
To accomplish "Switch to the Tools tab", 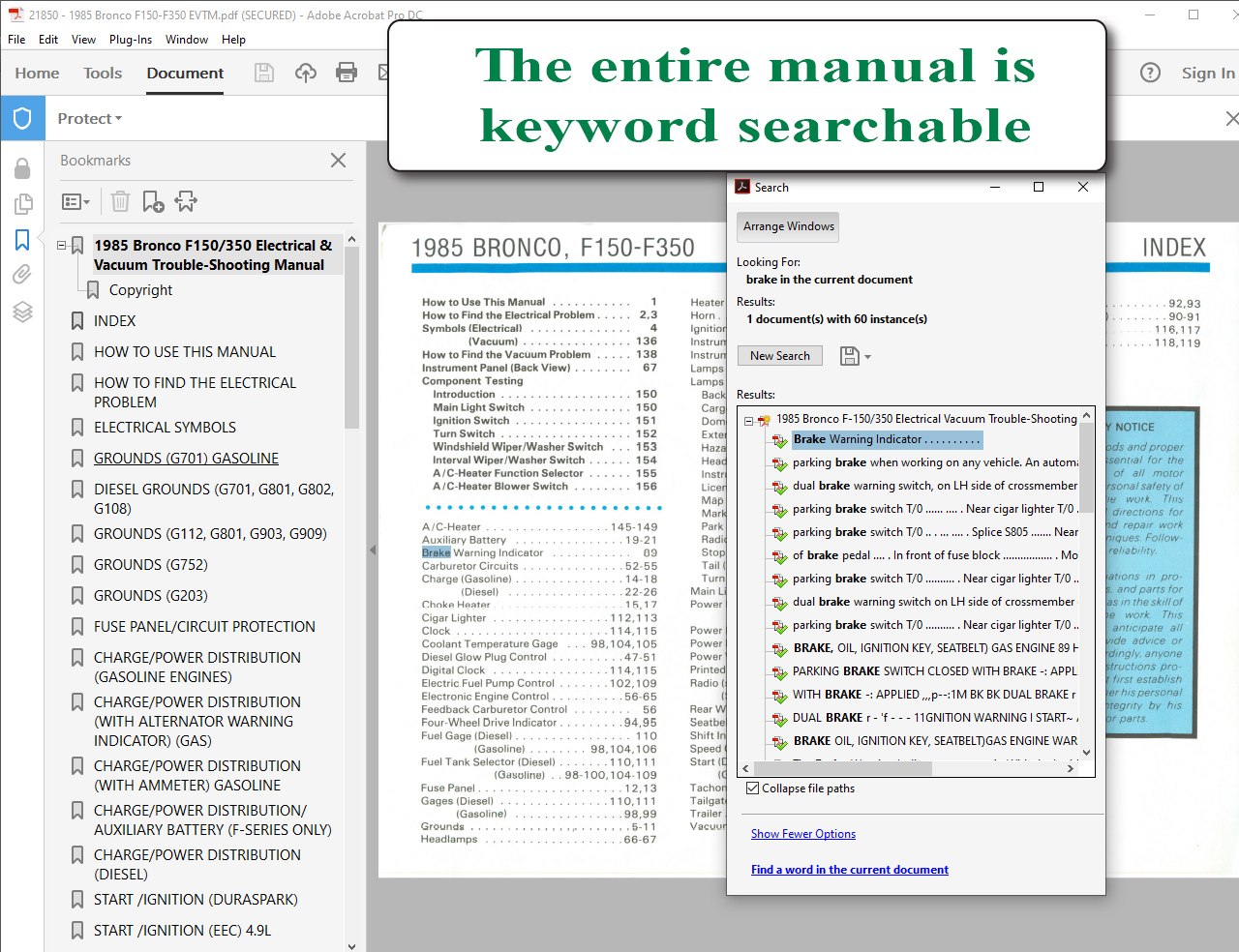I will click(x=103, y=73).
